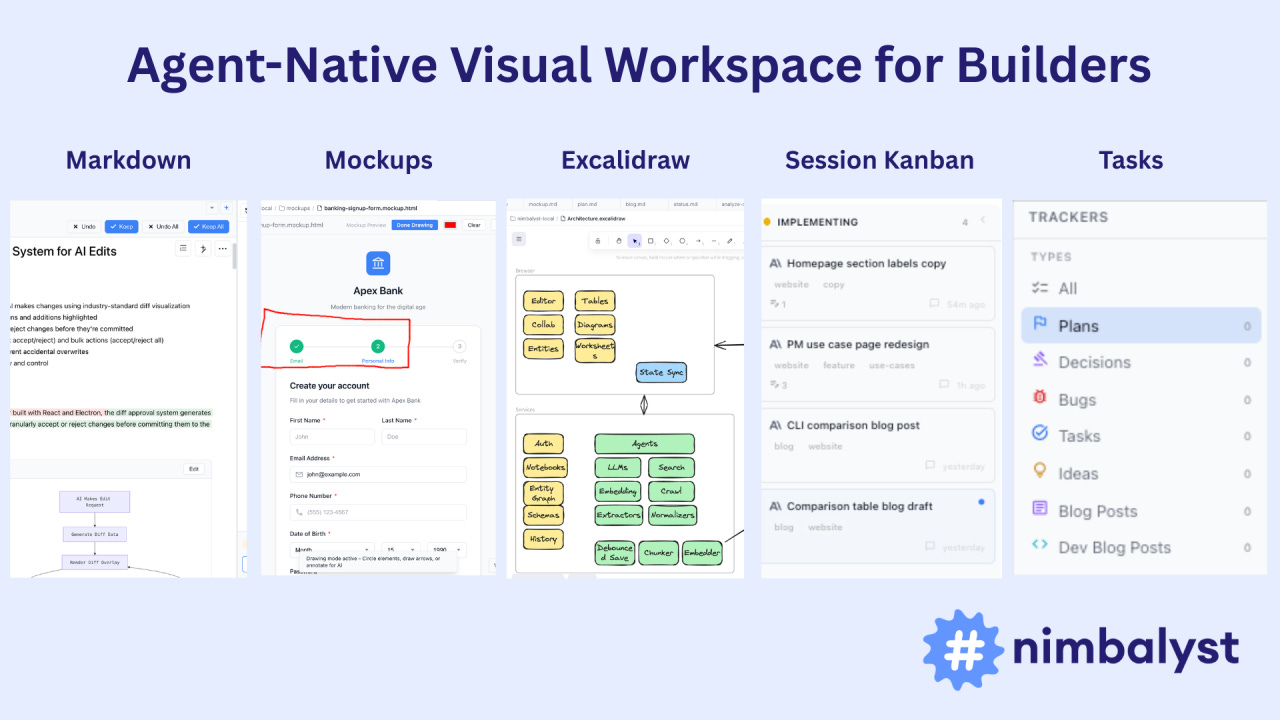Open the tab dropdown arrow in markdown editor
Viewport: 1280px width, 720px height.
(212, 208)
